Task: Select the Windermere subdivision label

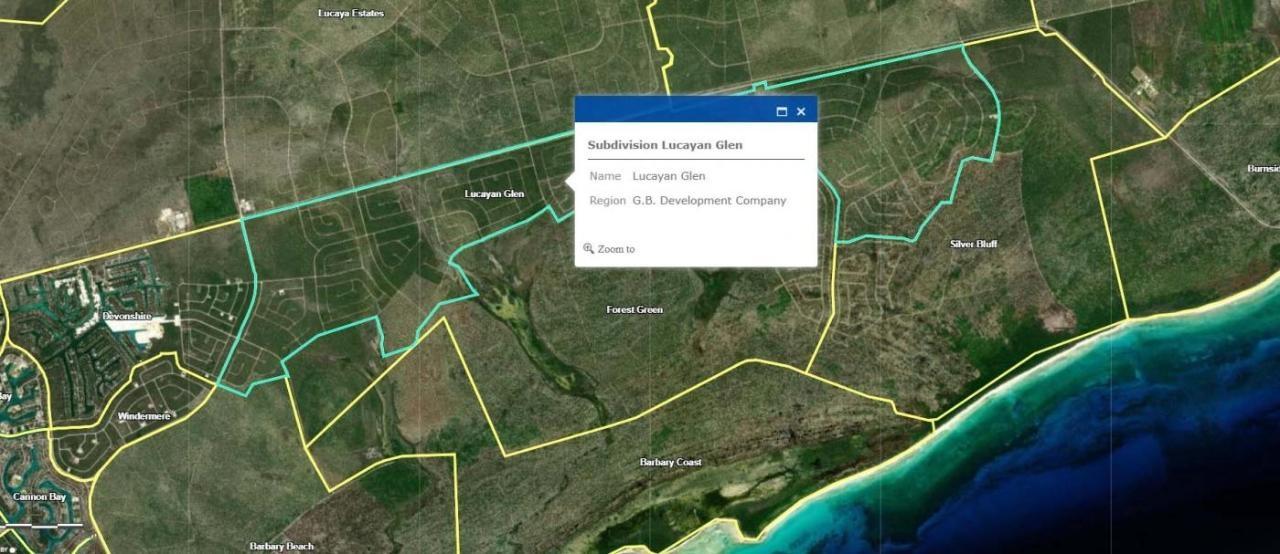Action: coord(144,416)
